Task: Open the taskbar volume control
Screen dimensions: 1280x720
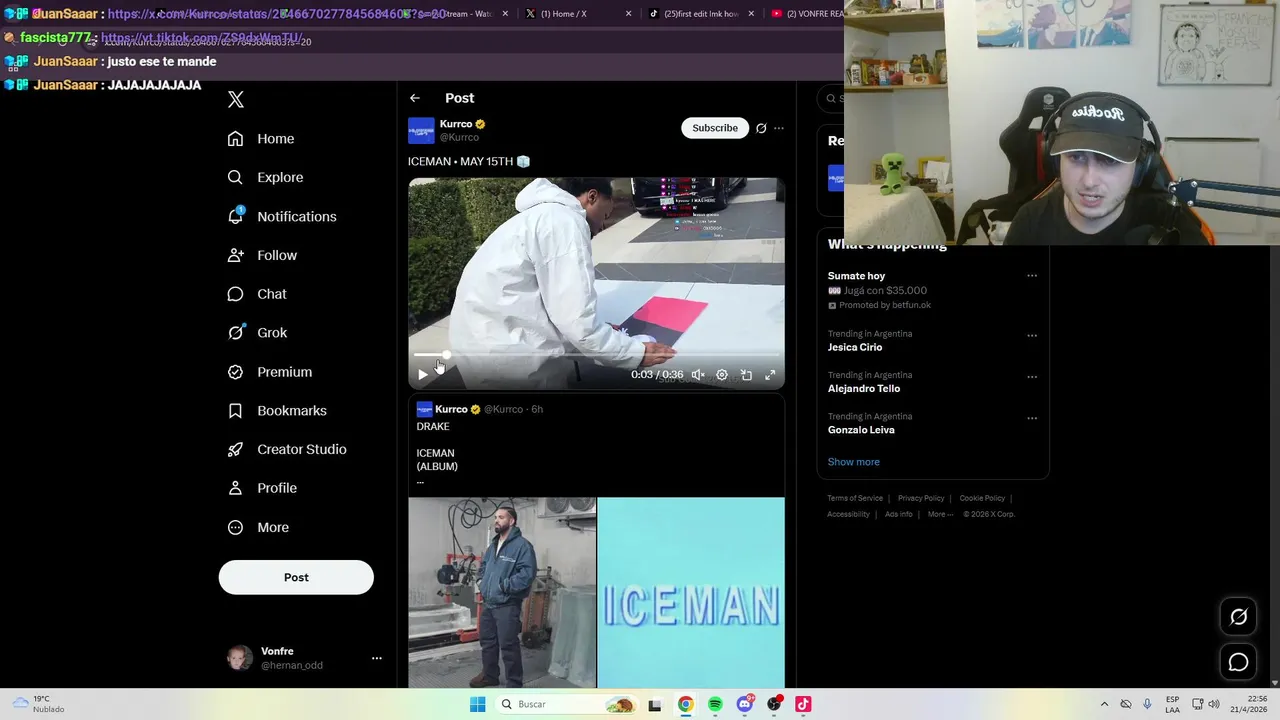Action: click(1214, 704)
